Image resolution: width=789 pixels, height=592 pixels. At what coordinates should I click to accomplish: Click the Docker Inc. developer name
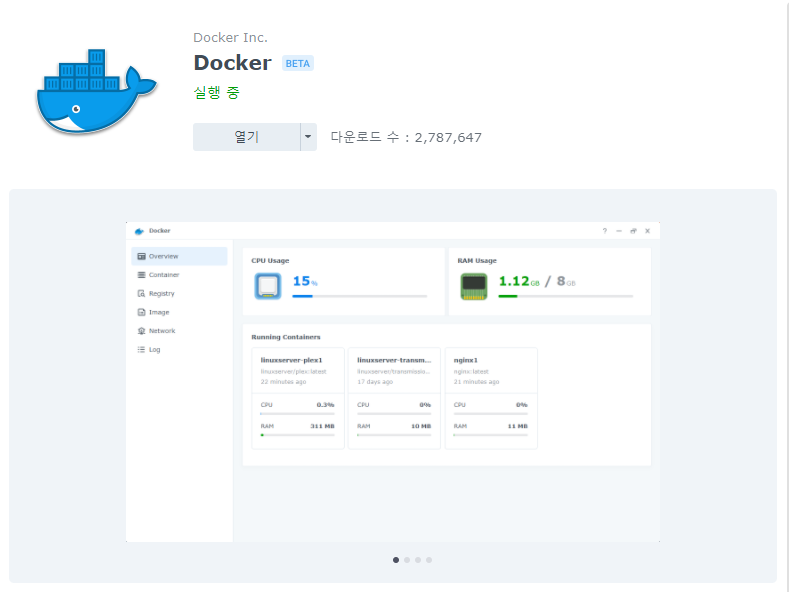[230, 37]
